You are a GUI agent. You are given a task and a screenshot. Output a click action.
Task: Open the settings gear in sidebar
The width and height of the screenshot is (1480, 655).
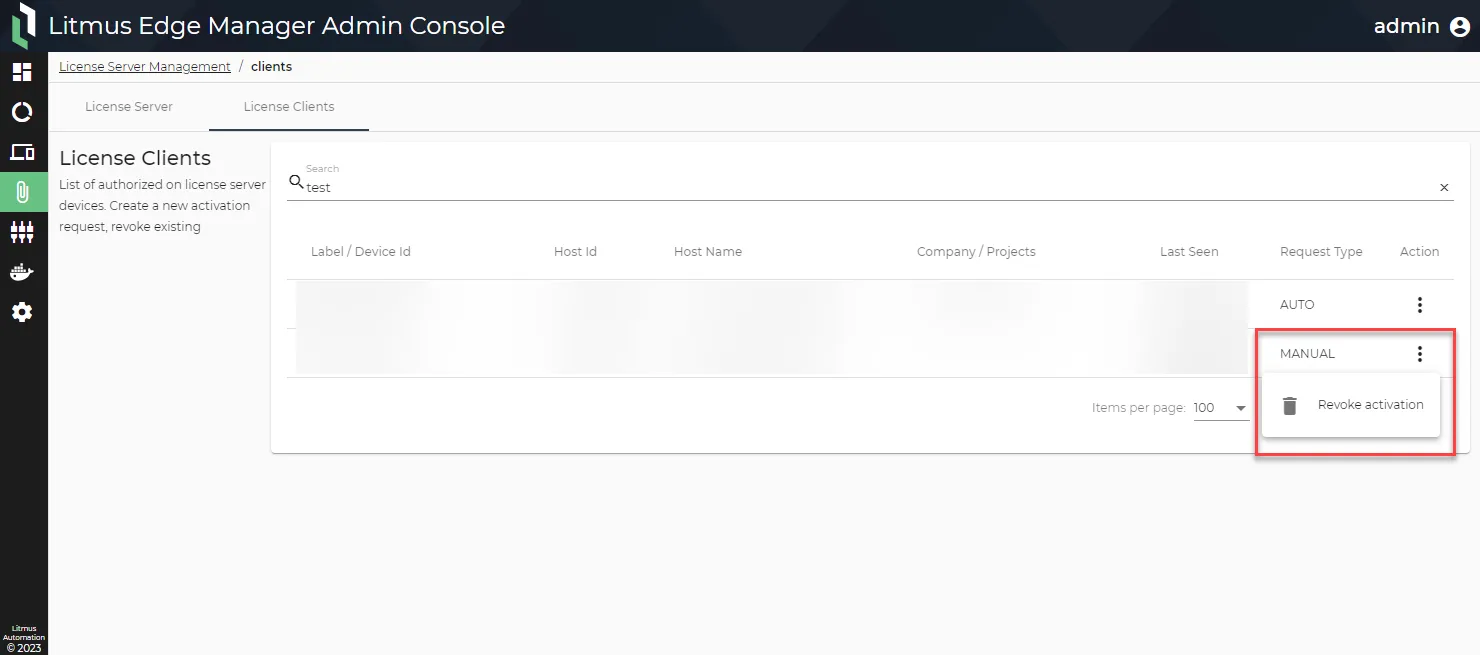pyautogui.click(x=22, y=312)
